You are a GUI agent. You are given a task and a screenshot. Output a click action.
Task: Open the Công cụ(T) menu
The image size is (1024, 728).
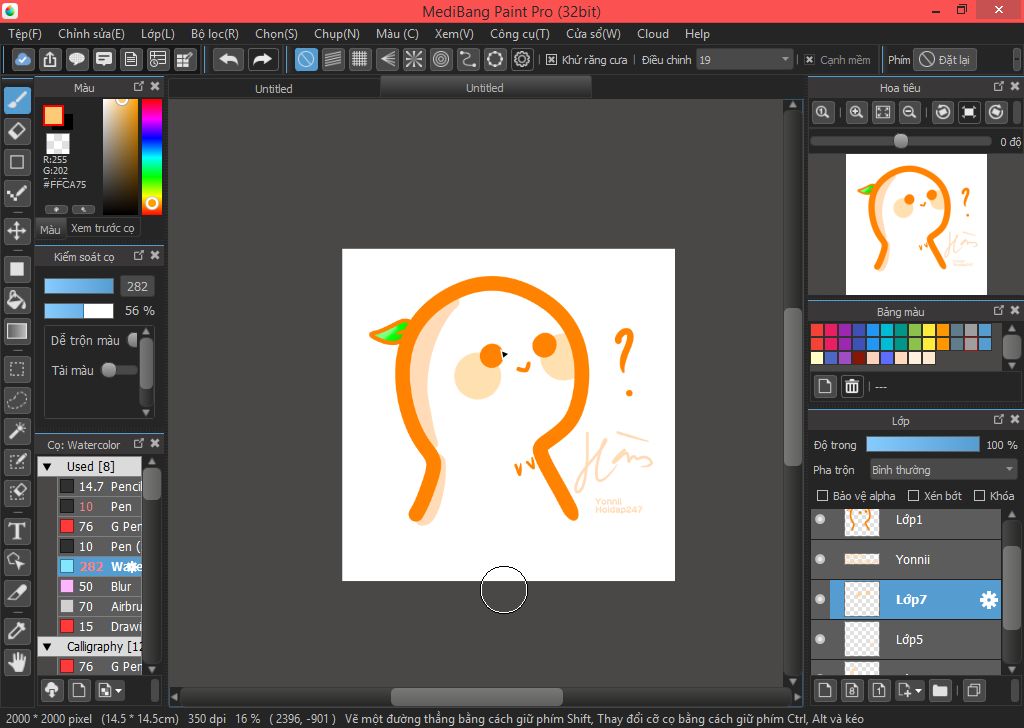coord(519,34)
